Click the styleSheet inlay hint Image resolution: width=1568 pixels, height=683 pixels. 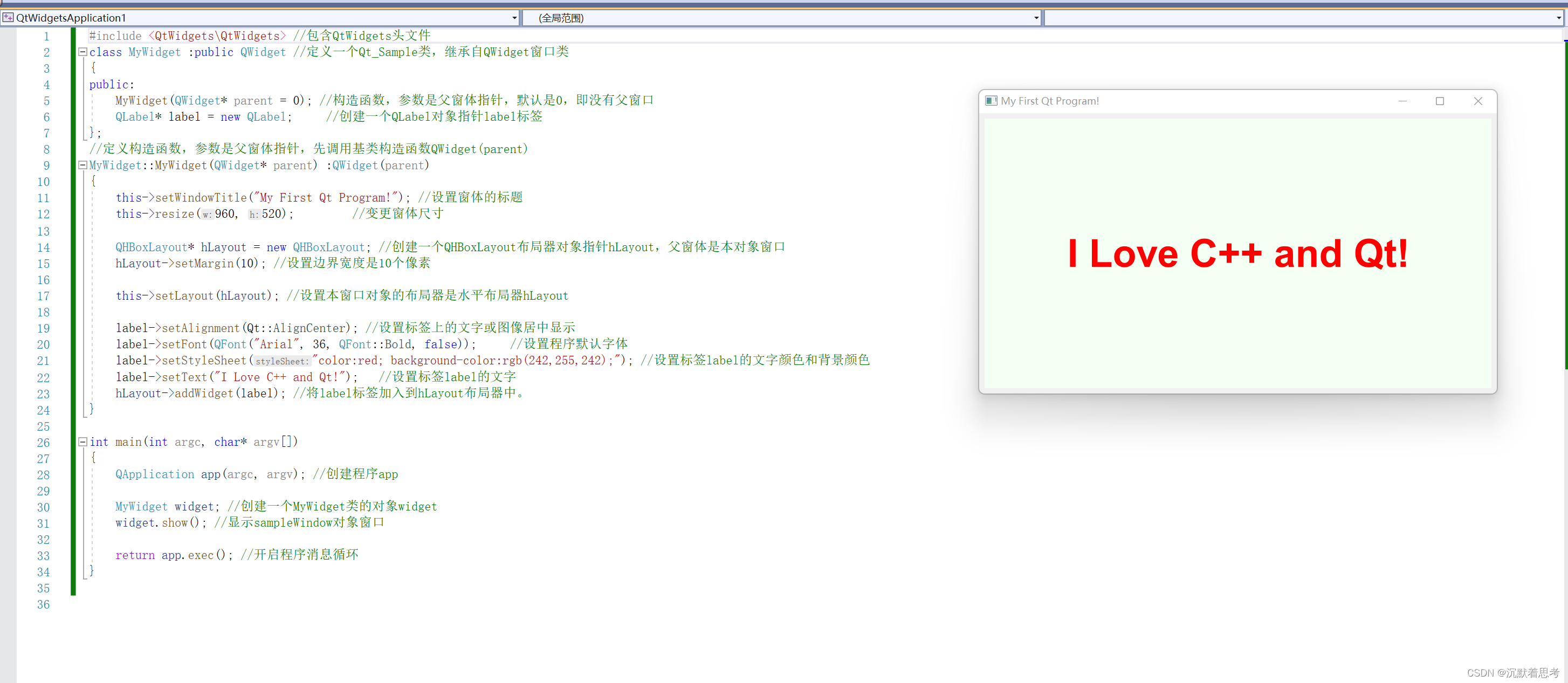tap(282, 362)
